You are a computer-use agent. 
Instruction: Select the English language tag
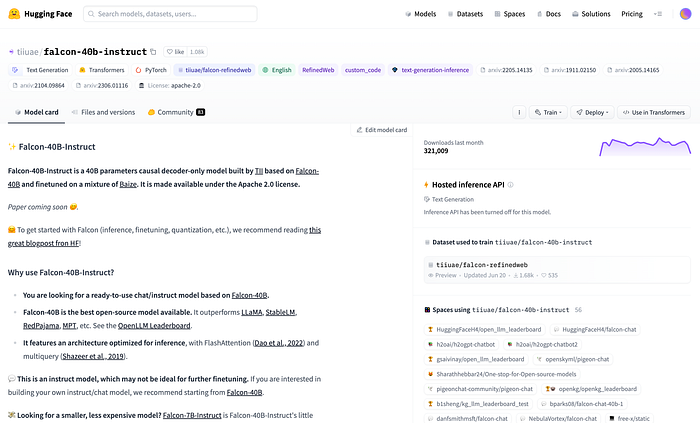point(276,70)
